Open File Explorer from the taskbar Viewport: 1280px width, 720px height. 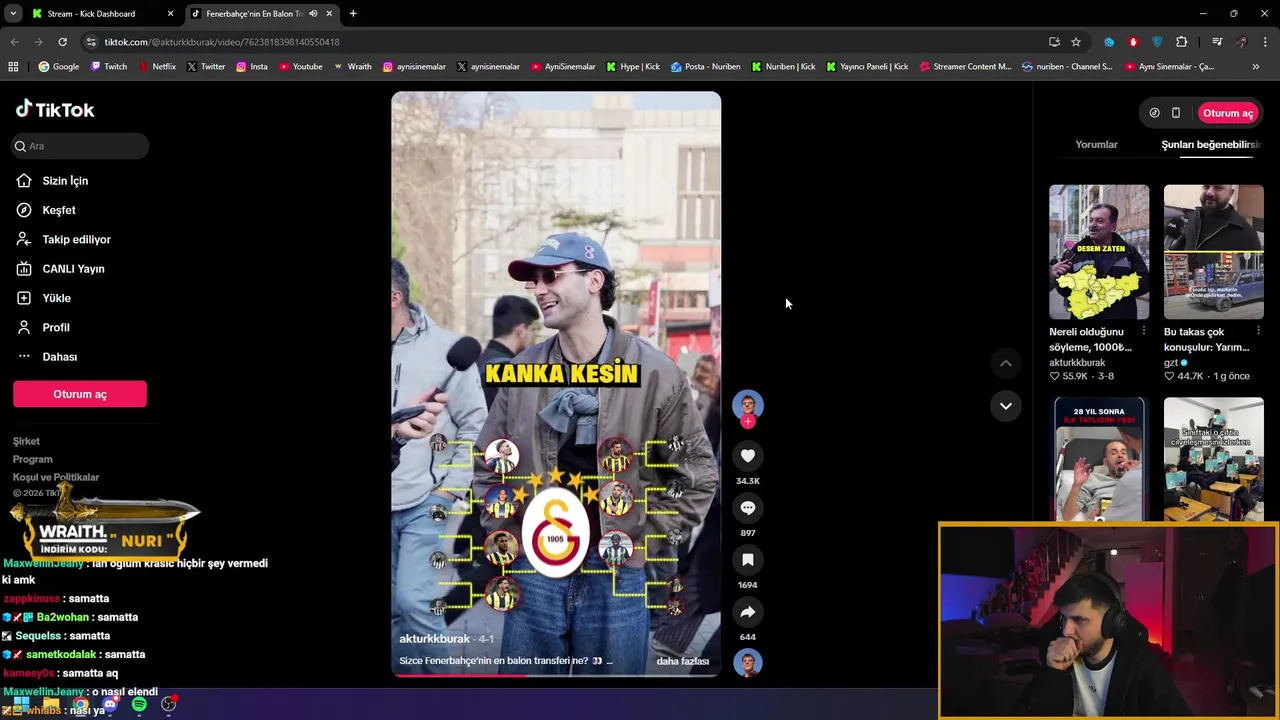point(51,705)
